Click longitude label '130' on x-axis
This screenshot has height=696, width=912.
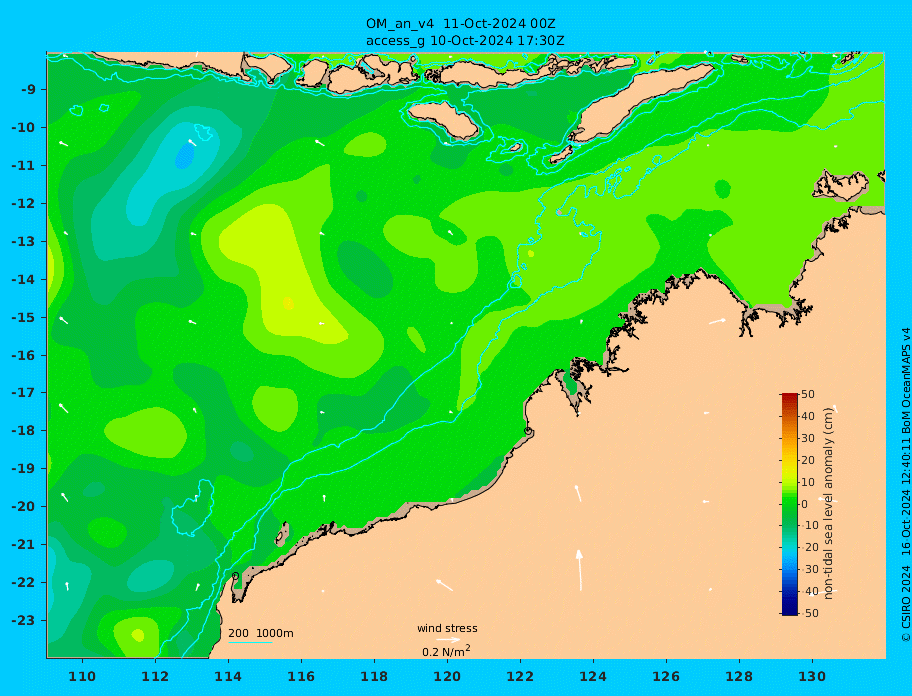812,676
